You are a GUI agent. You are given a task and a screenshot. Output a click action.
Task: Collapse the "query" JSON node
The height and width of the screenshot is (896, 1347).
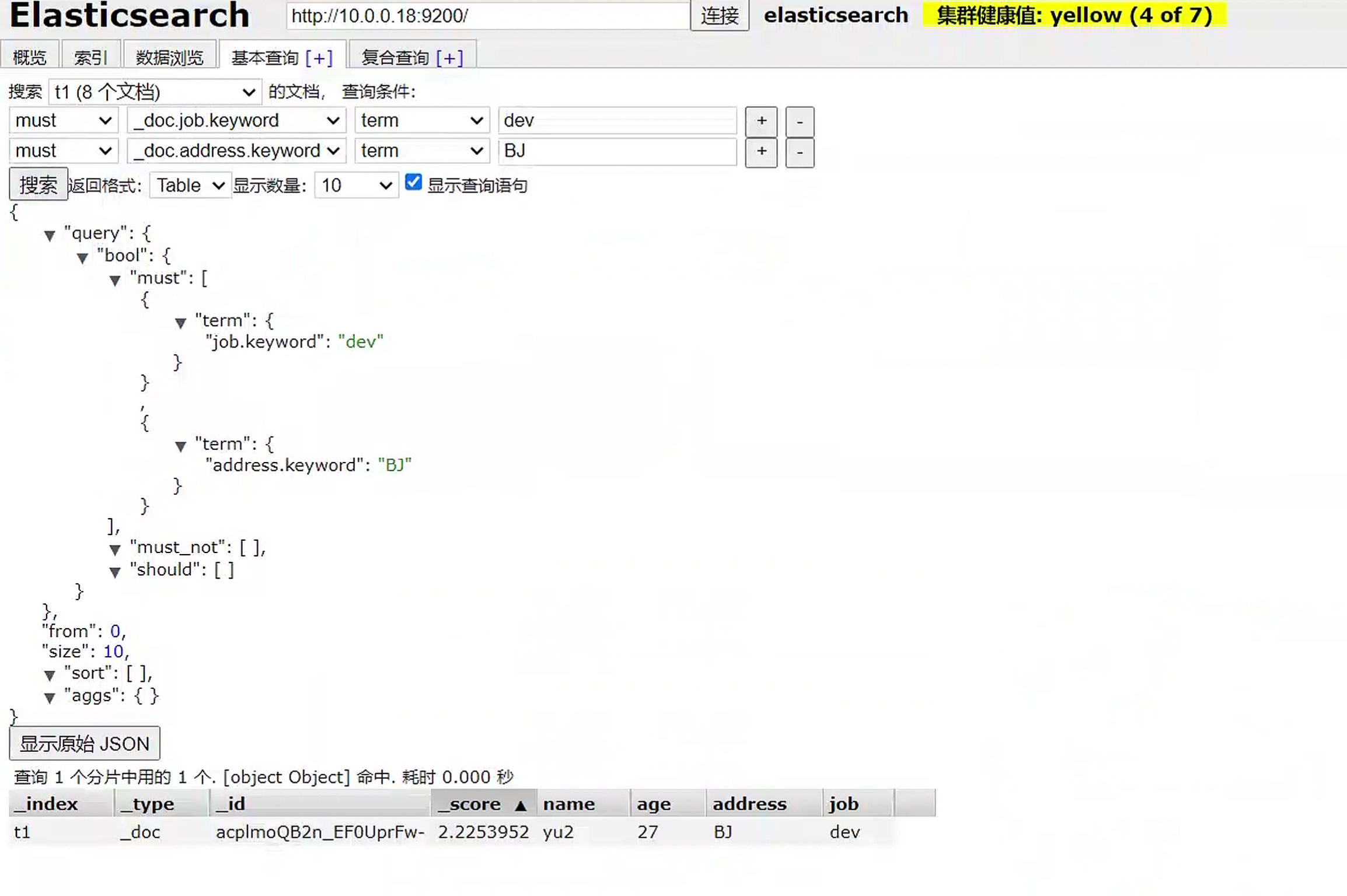tap(49, 235)
